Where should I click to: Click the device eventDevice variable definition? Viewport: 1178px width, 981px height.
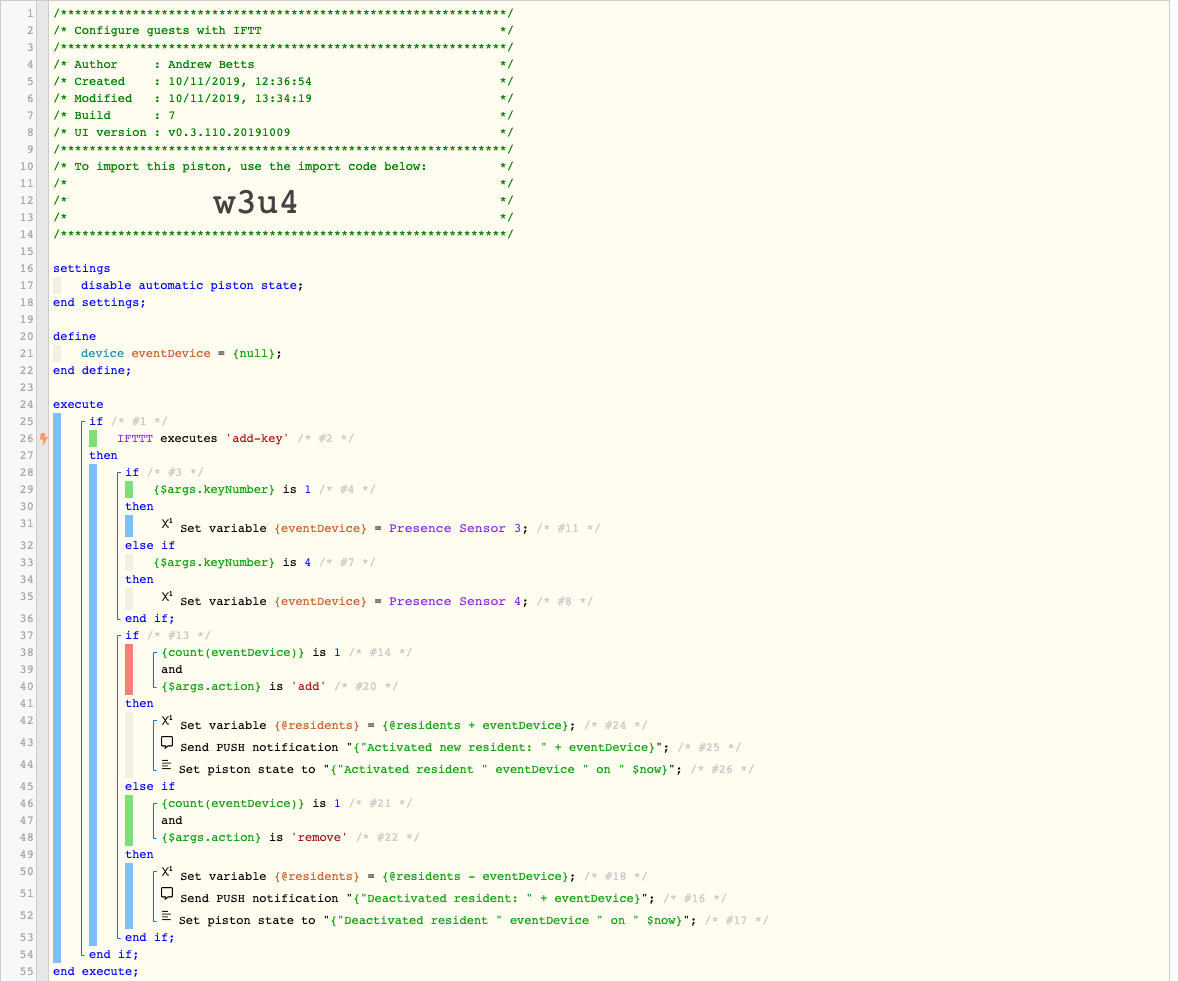click(x=181, y=354)
